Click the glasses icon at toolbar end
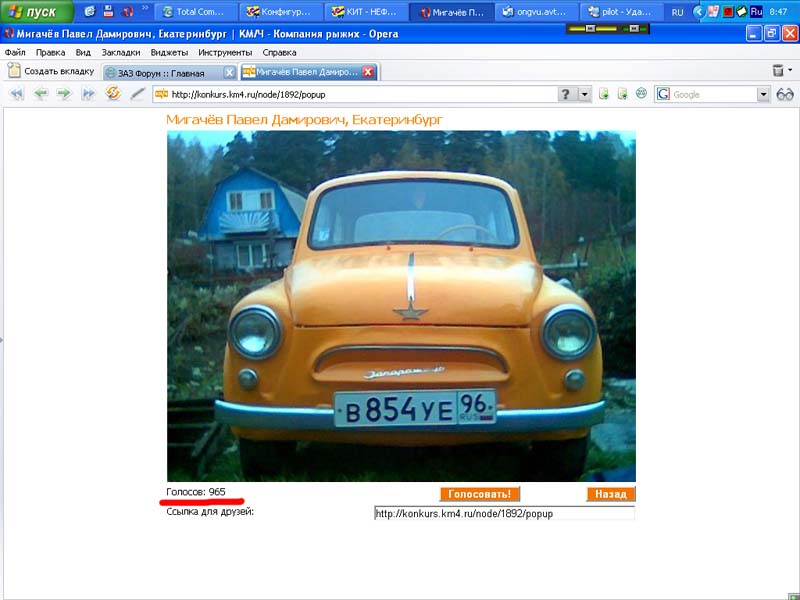This screenshot has width=800, height=600. coord(785,94)
